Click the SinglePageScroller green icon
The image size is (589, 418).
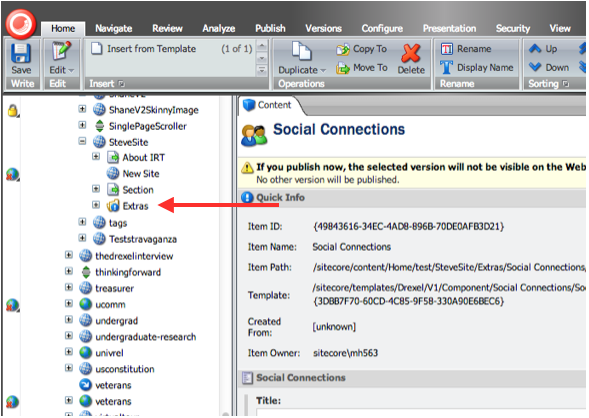99,126
